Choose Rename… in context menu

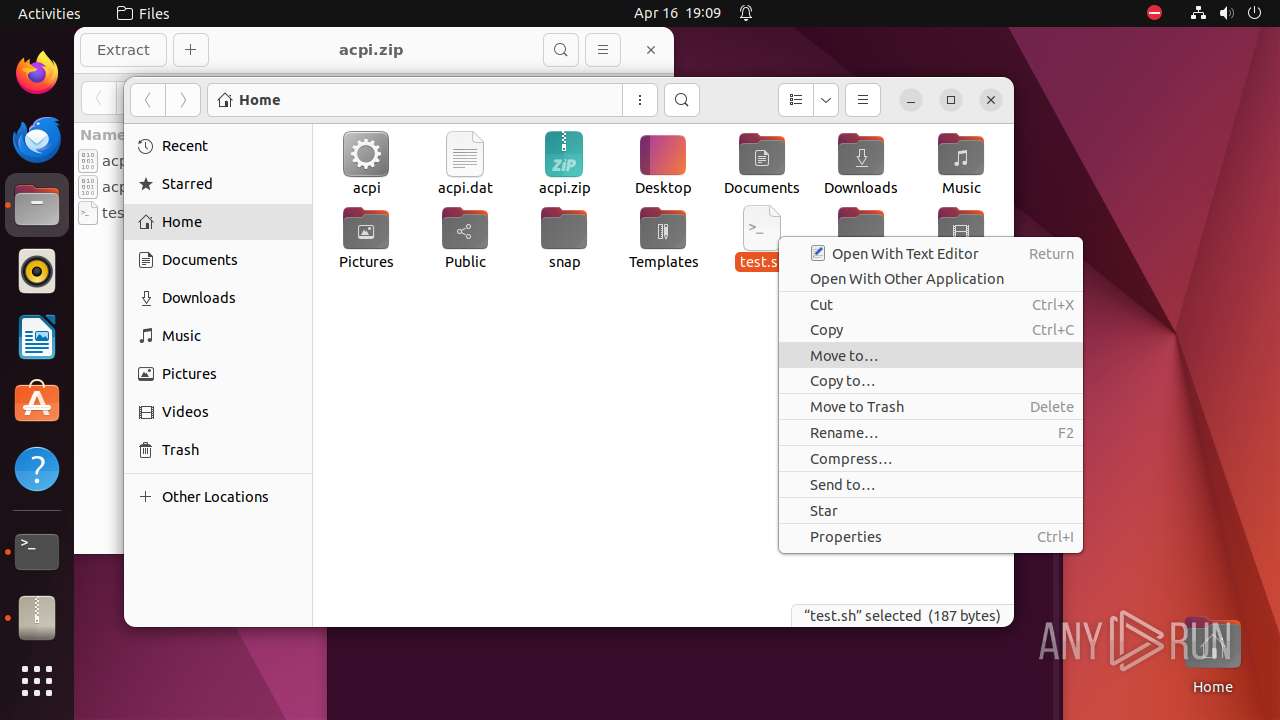(x=930, y=433)
